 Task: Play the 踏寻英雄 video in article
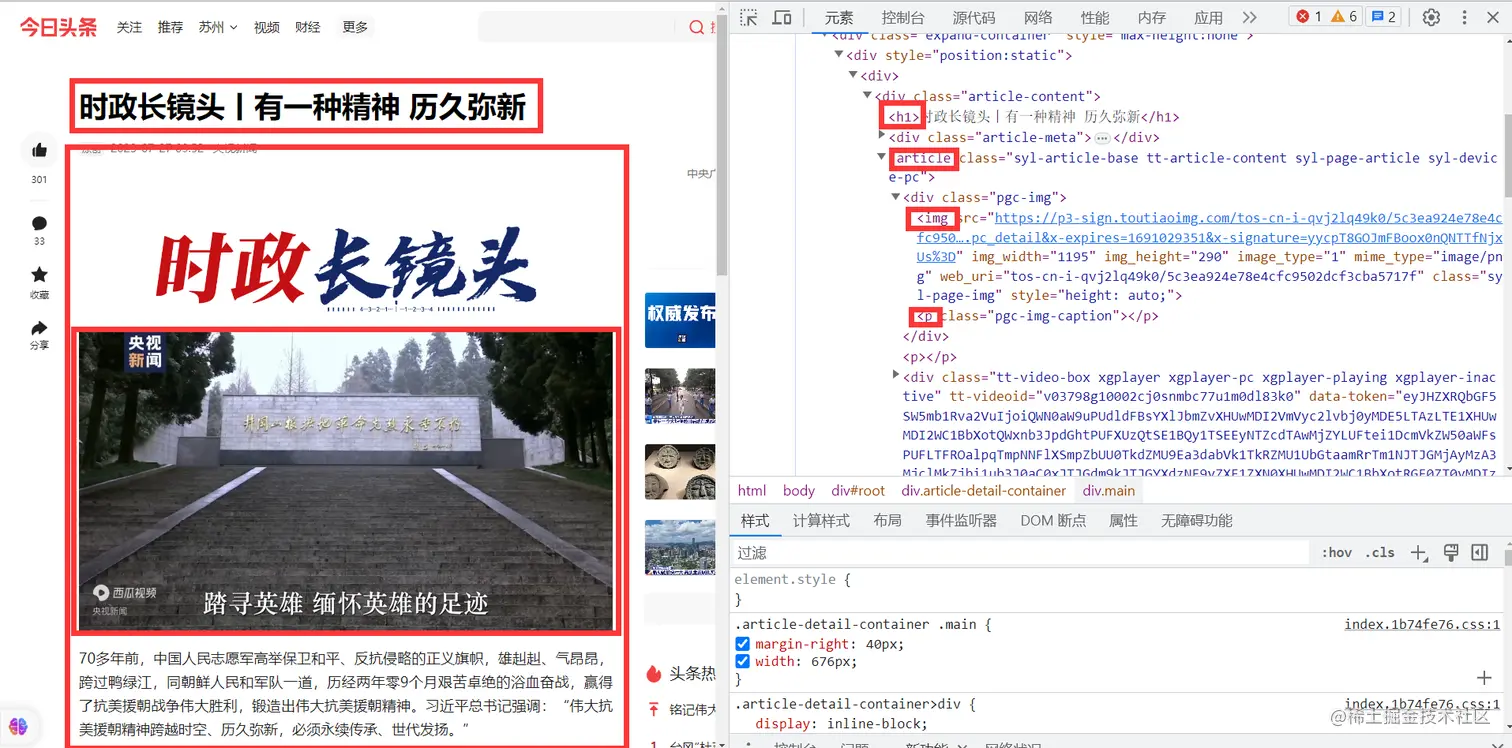click(x=346, y=481)
